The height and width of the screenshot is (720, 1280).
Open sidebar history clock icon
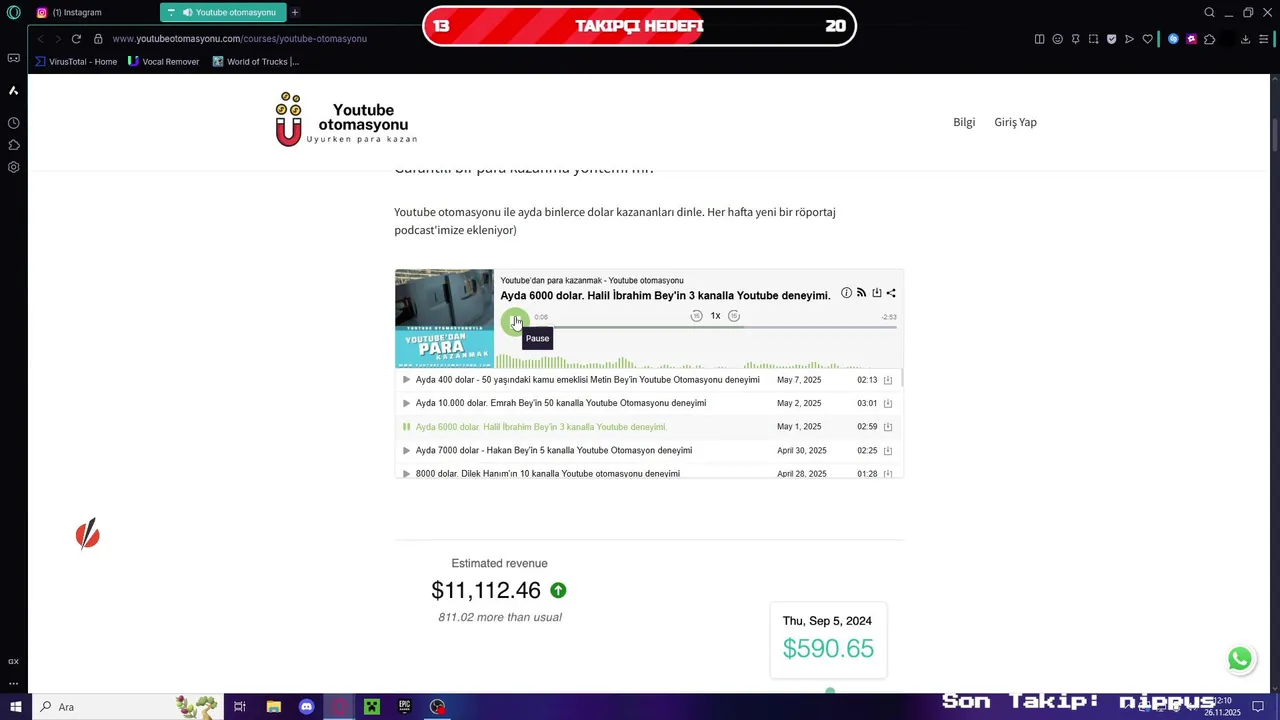point(13,123)
